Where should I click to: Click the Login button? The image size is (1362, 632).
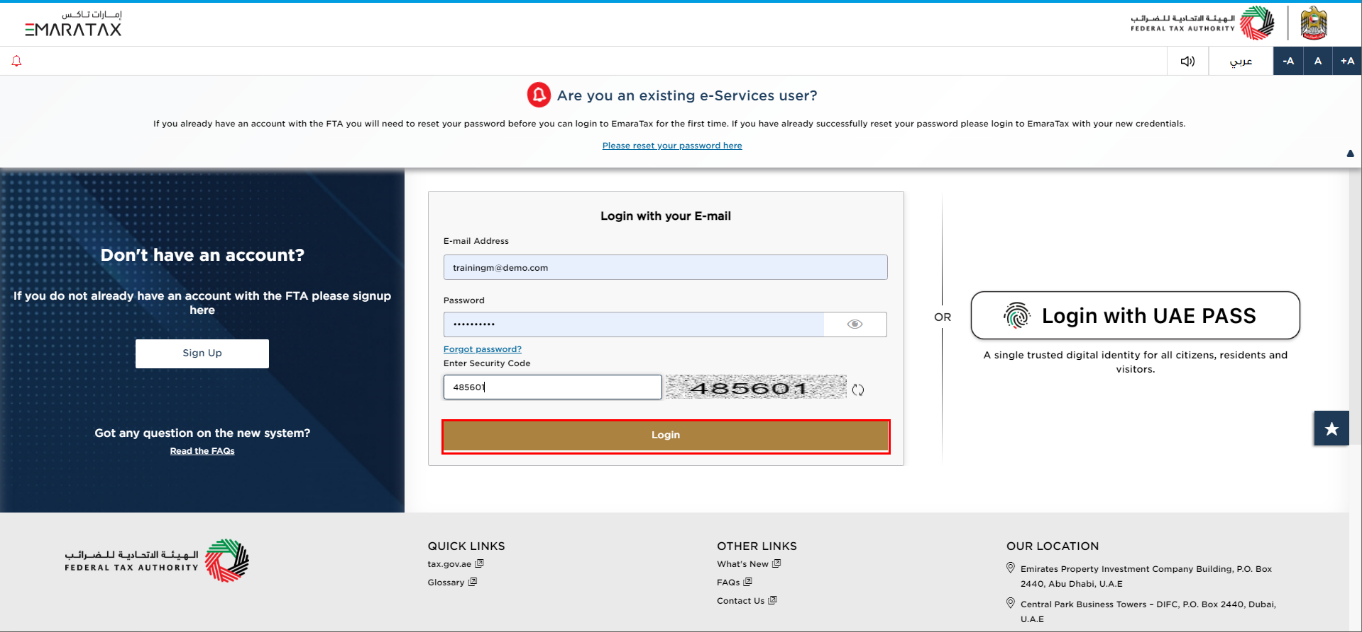click(x=666, y=435)
